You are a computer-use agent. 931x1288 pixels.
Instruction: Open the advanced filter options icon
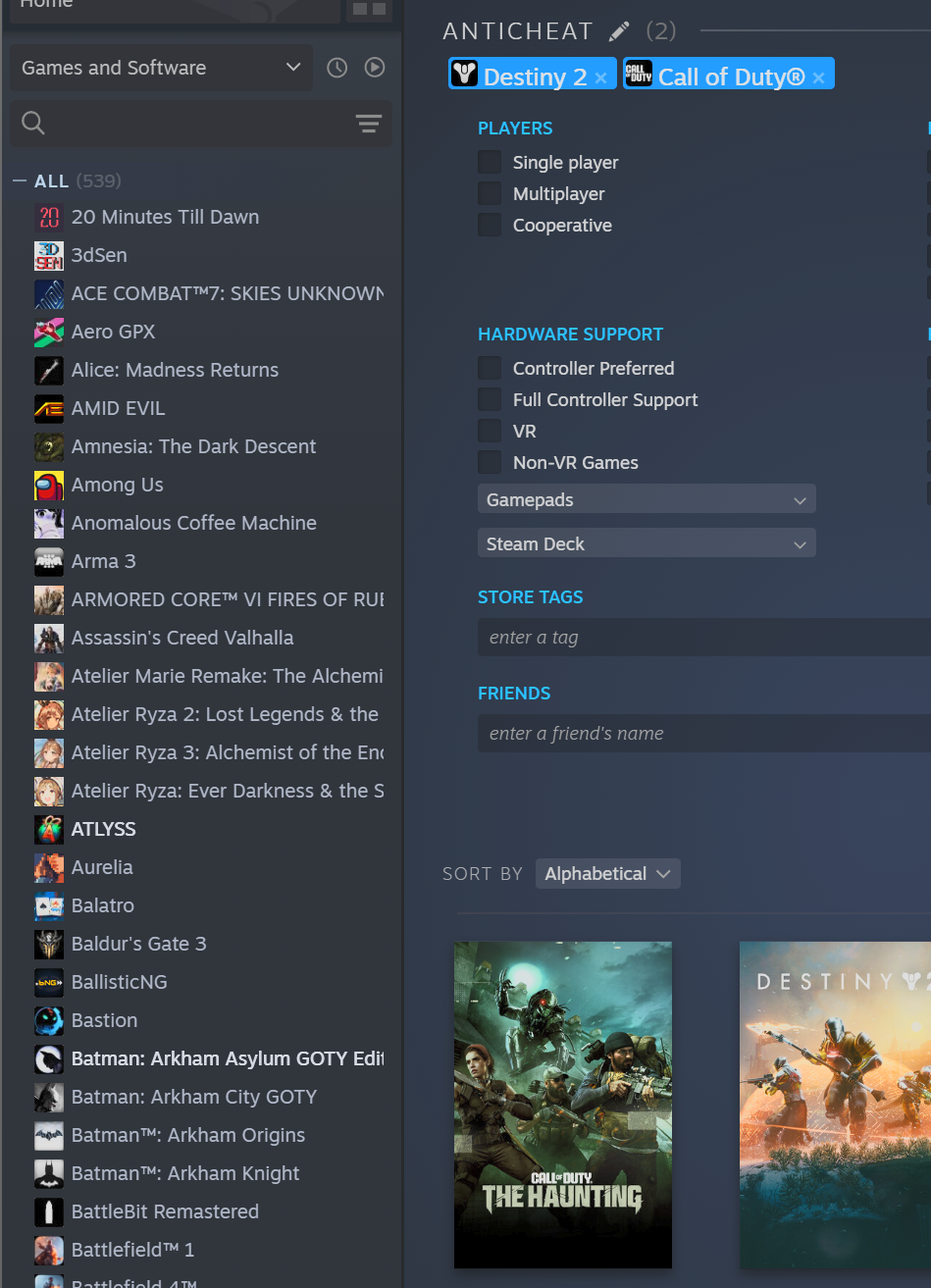tap(369, 124)
